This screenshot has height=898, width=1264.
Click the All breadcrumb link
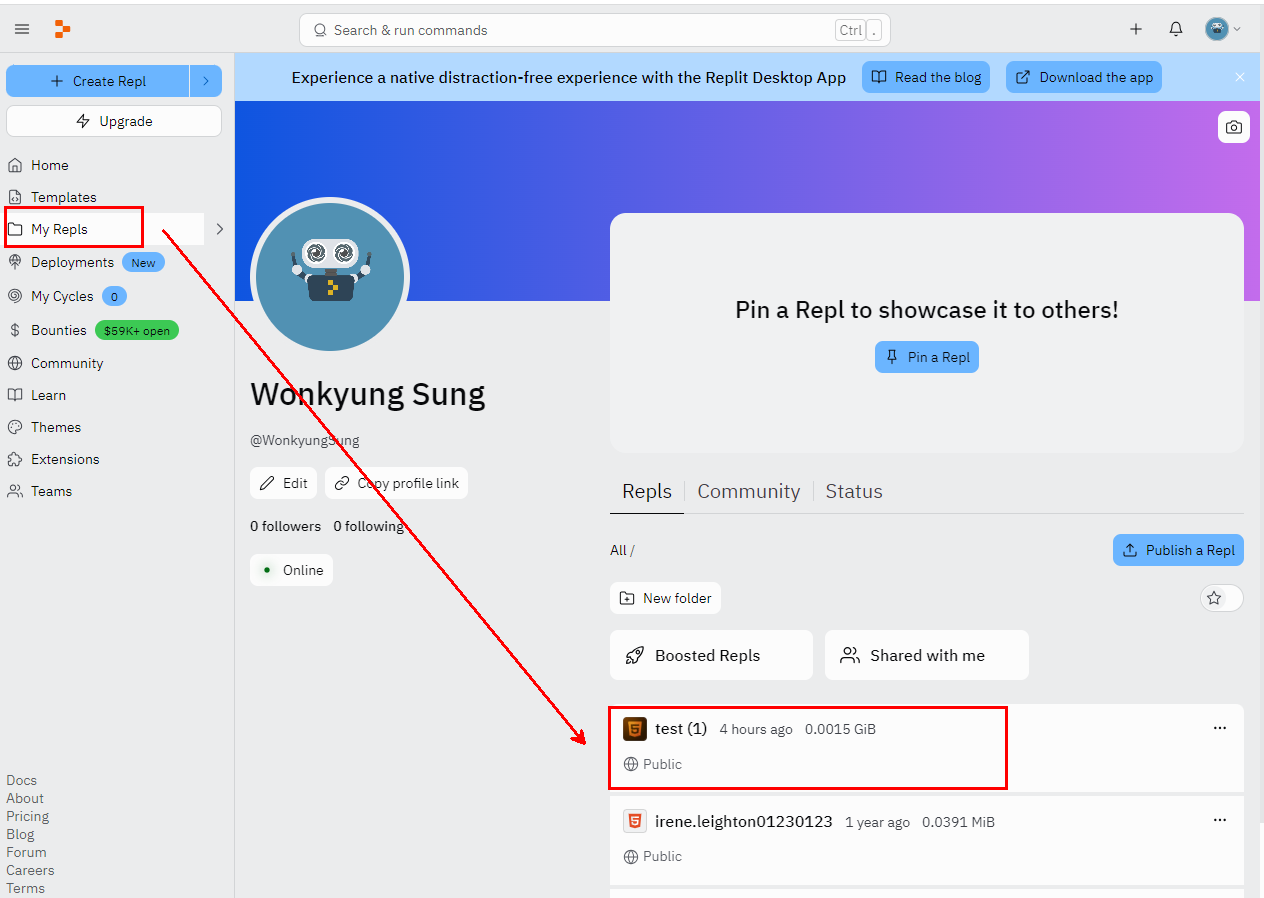pos(618,550)
